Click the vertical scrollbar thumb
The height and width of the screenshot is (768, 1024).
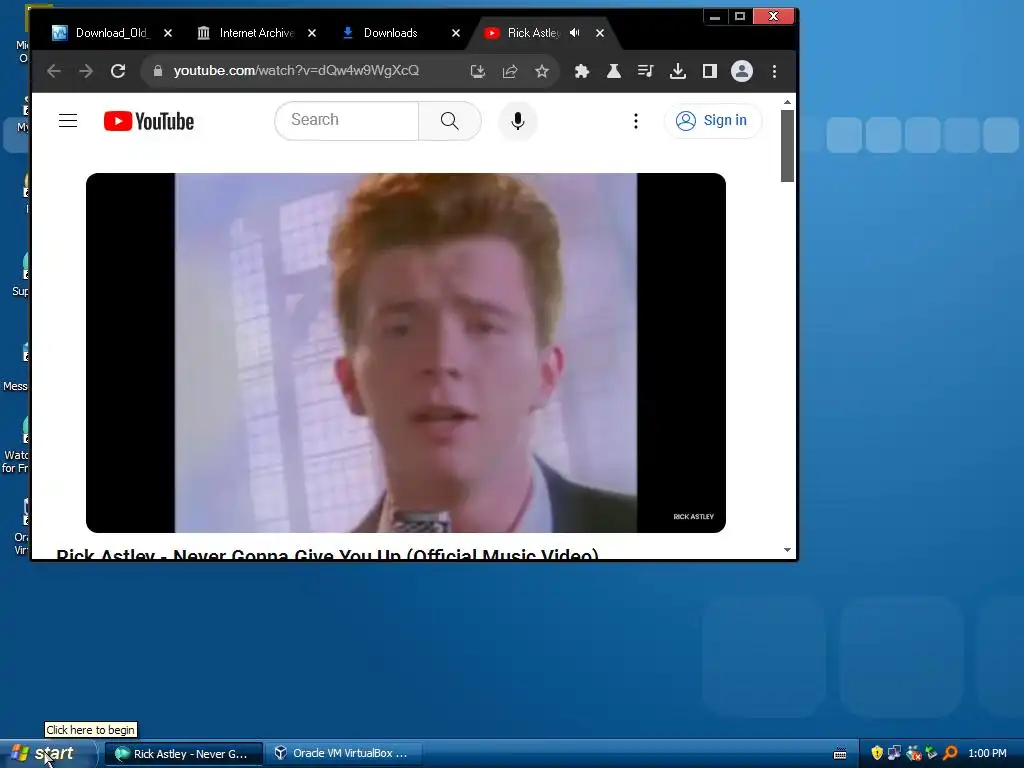point(787,146)
